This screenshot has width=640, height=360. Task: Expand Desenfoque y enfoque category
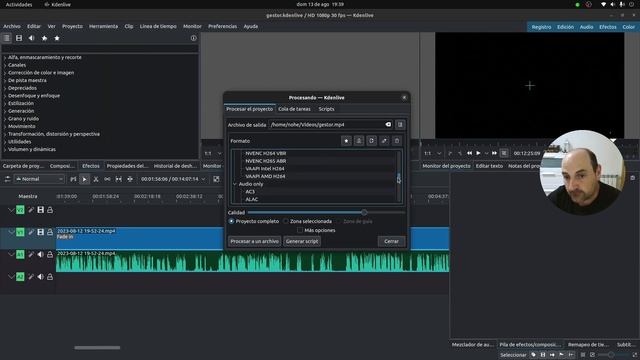(x=5, y=96)
